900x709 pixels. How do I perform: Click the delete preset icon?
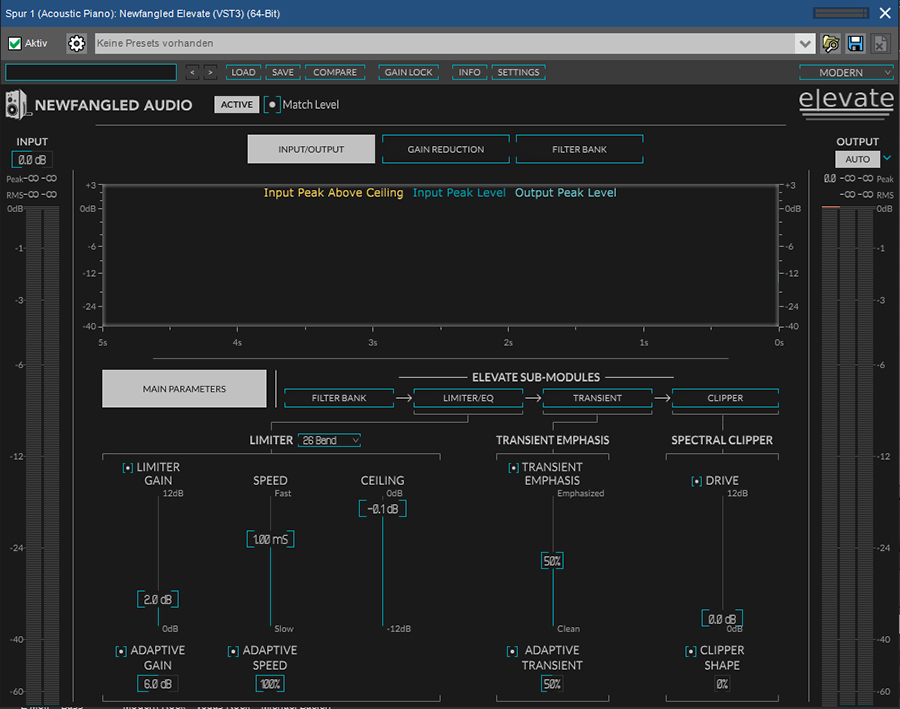click(880, 44)
